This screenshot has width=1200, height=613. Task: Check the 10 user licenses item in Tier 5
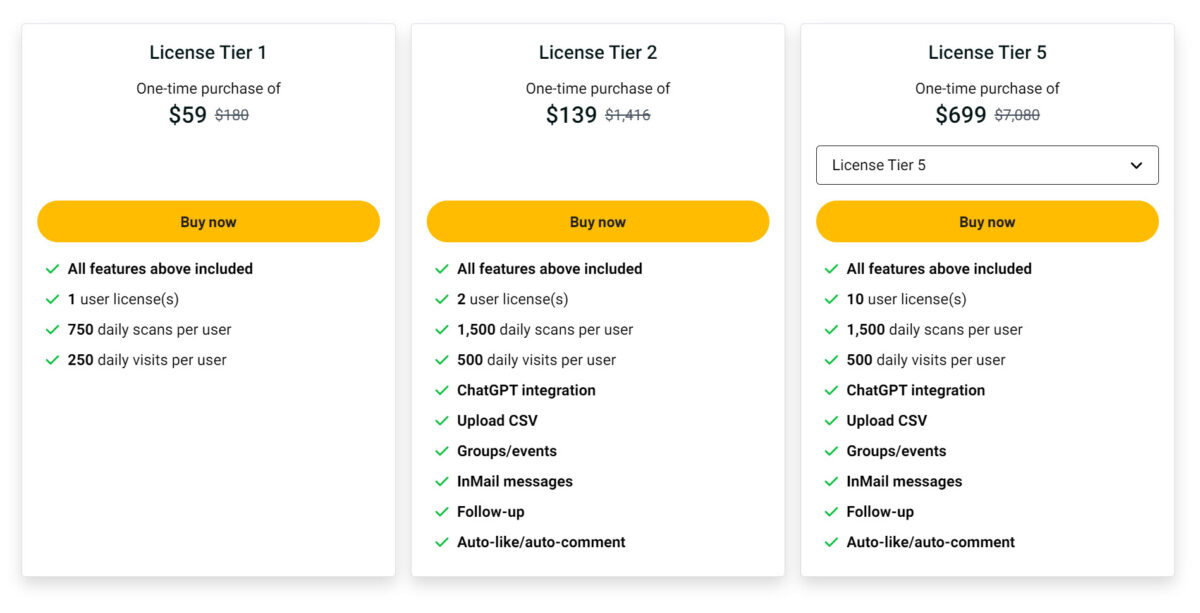coord(915,299)
